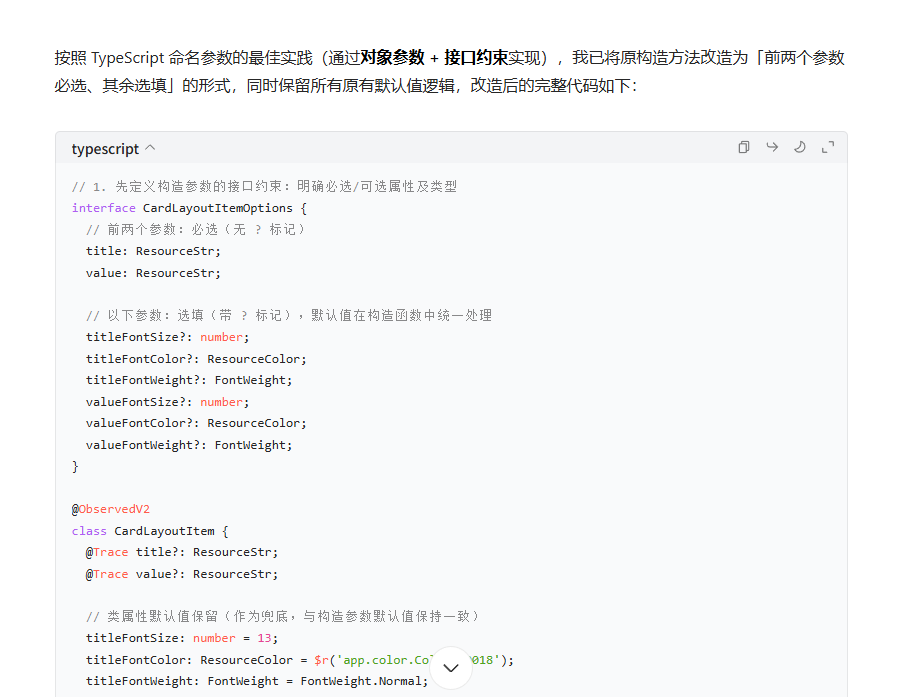Click the line "titleFontSize?: number;"
The height and width of the screenshot is (697, 924).
click(x=167, y=337)
